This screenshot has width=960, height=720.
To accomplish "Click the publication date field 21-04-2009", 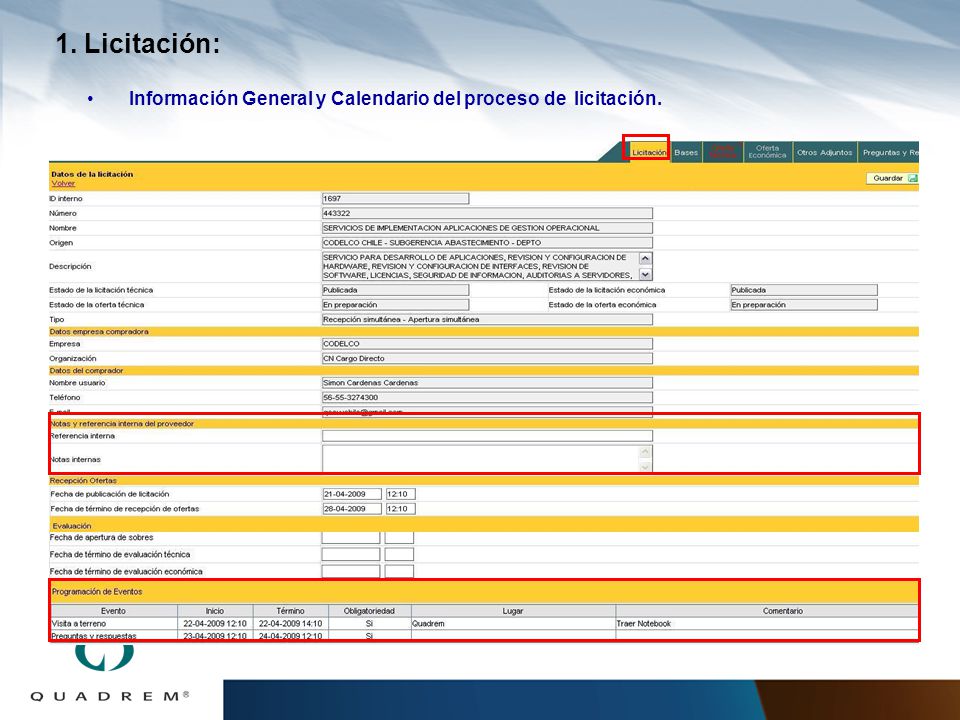I will pos(352,494).
